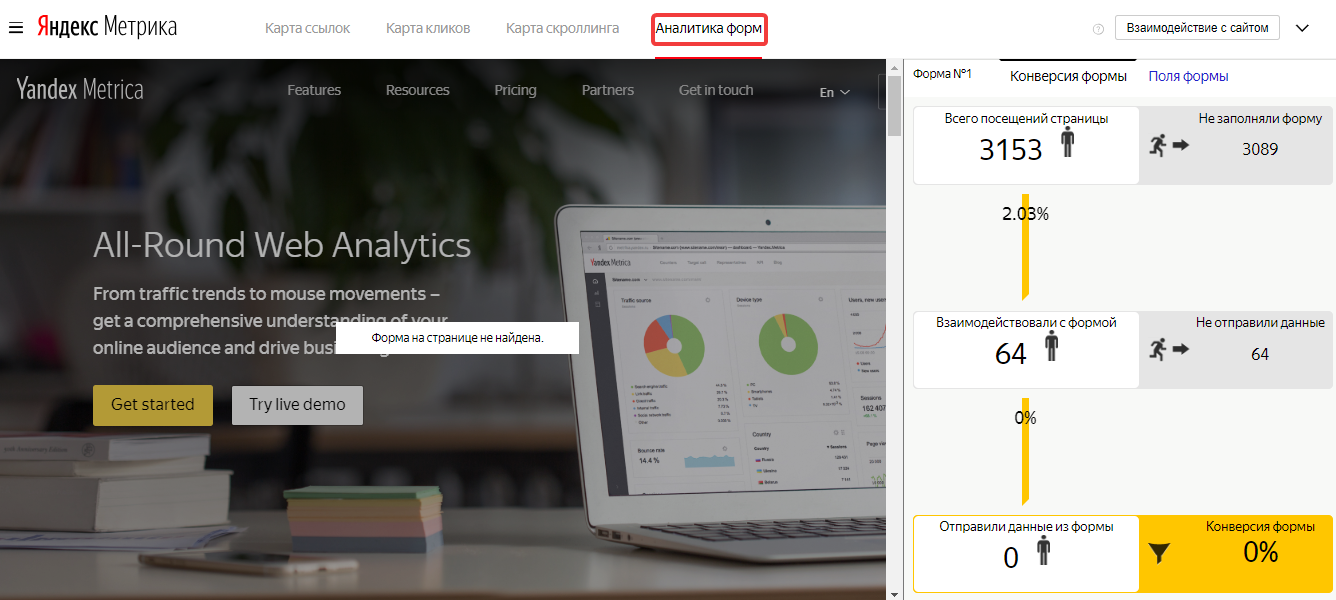Click the Взаимодействие с сайтом button
1336x600 pixels.
1197,28
